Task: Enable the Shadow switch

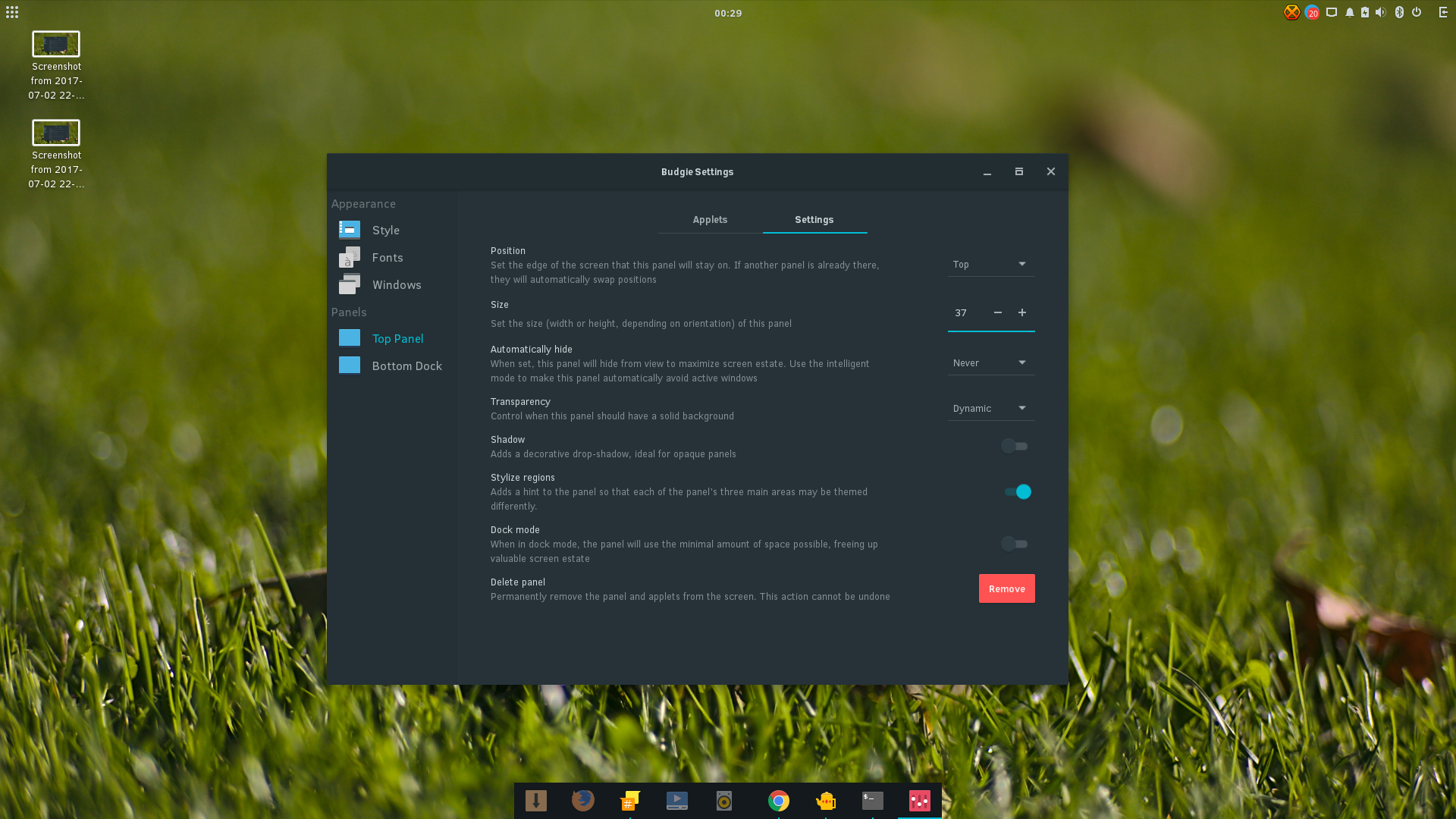Action: (x=1014, y=446)
